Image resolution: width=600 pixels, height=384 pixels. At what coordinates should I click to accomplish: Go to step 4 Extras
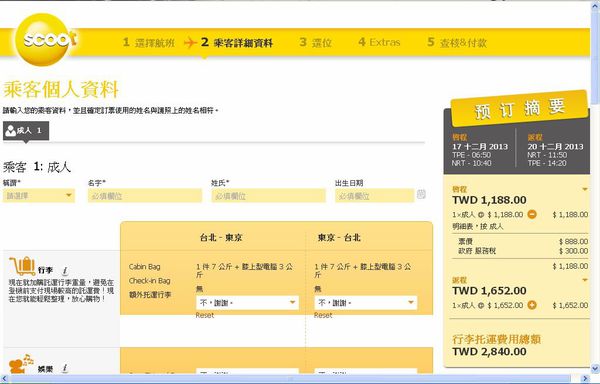click(379, 42)
